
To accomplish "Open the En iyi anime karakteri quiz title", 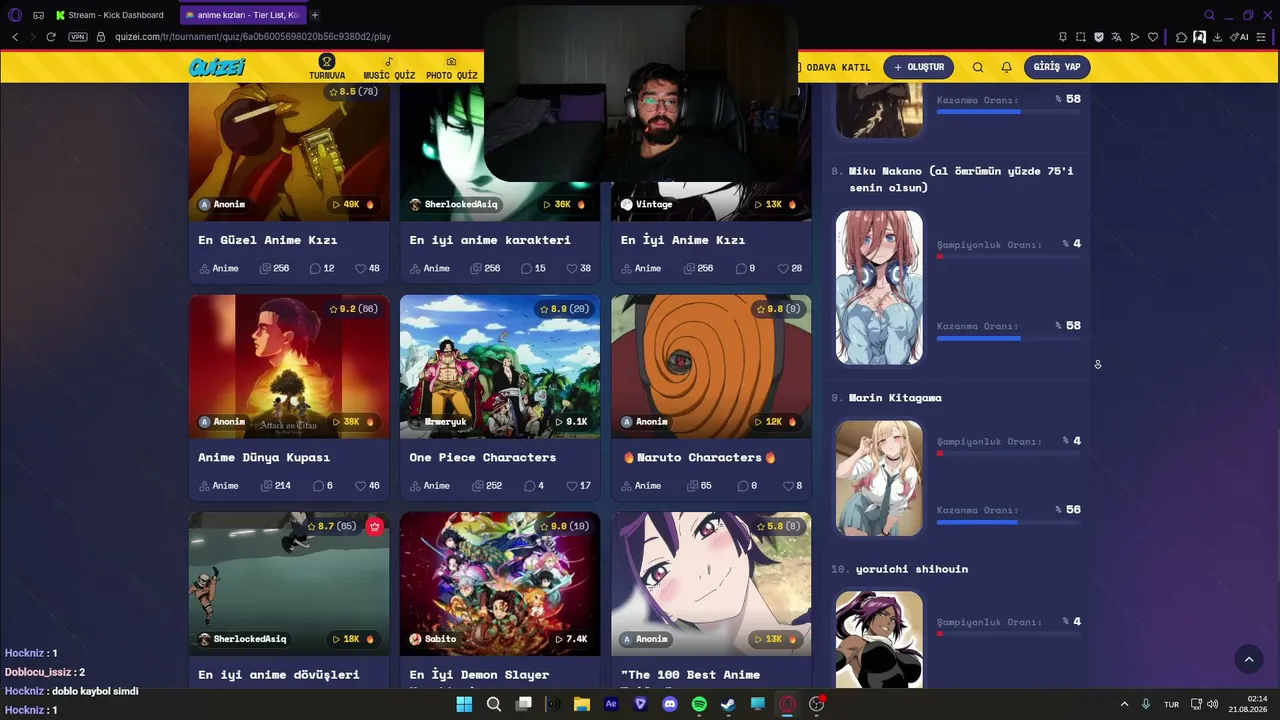I will click(490, 240).
